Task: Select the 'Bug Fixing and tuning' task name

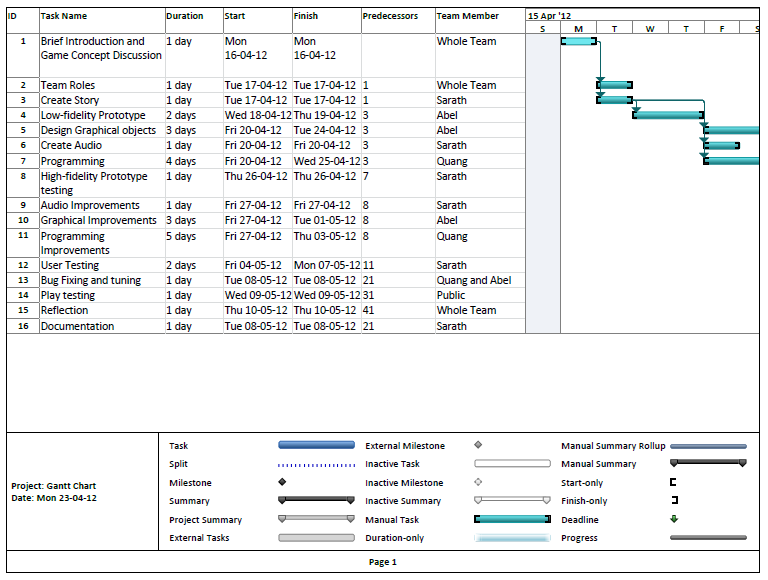Action: click(91, 280)
